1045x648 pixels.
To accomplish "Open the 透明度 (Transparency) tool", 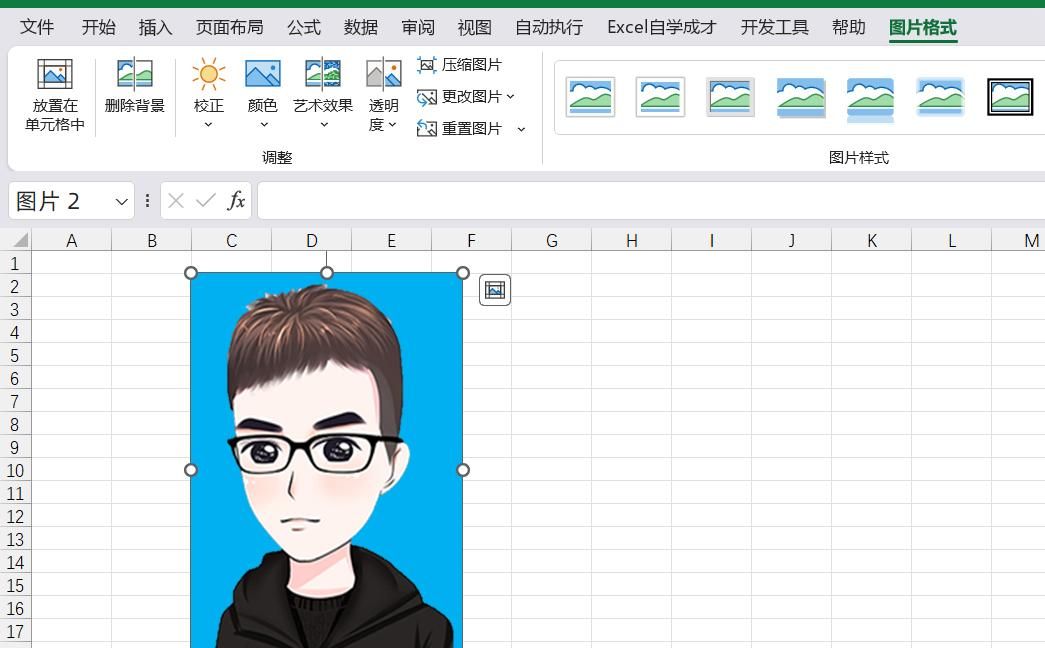I will tap(383, 76).
